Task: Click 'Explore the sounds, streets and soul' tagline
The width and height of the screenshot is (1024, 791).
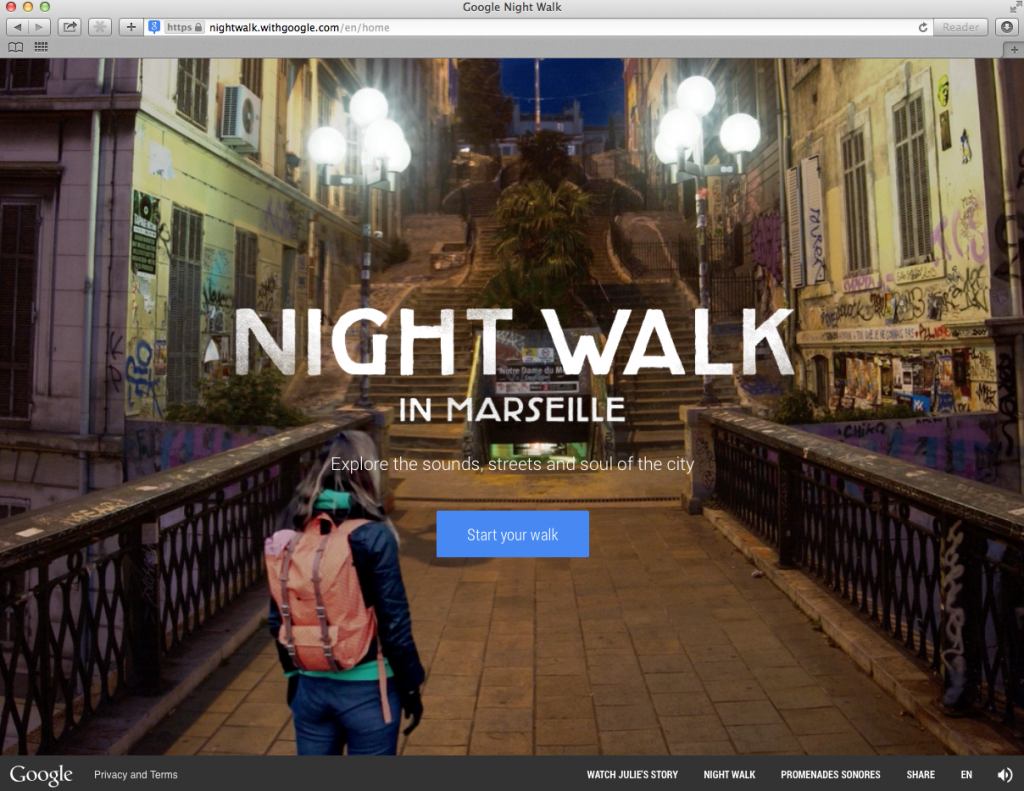Action: coord(513,464)
